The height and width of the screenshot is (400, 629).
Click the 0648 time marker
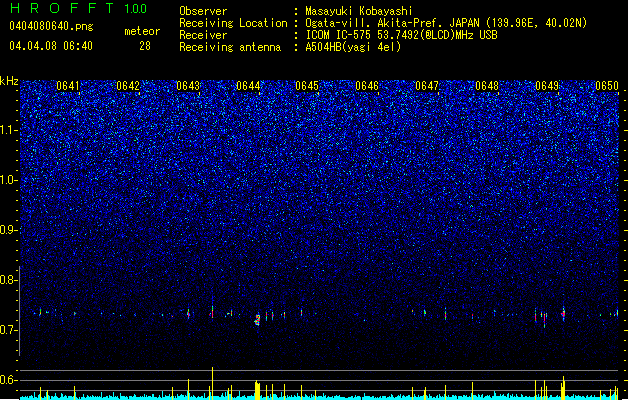tap(487, 86)
